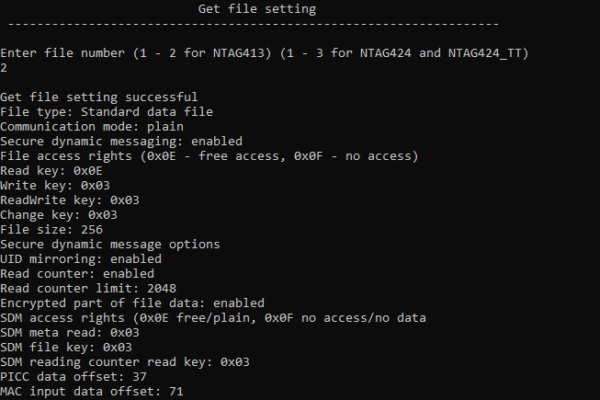This screenshot has width=600, height=400.
Task: Click 'Encrypted part of file data' line
Action: pos(132,303)
